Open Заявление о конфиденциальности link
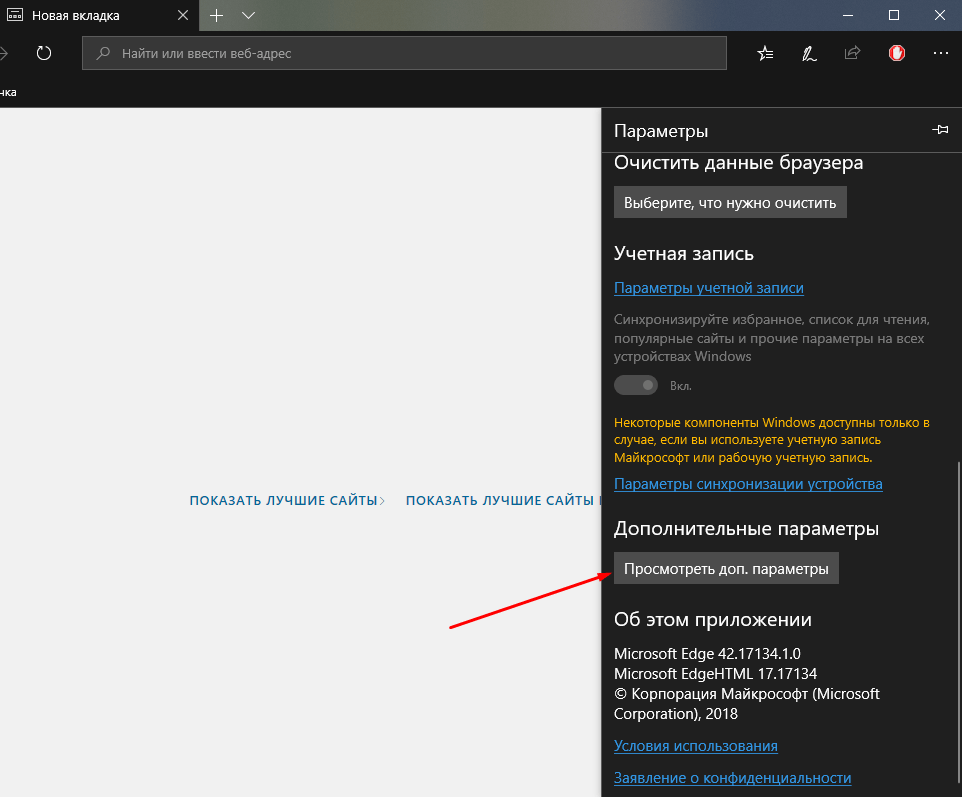The height and width of the screenshot is (797, 962). click(x=733, y=778)
